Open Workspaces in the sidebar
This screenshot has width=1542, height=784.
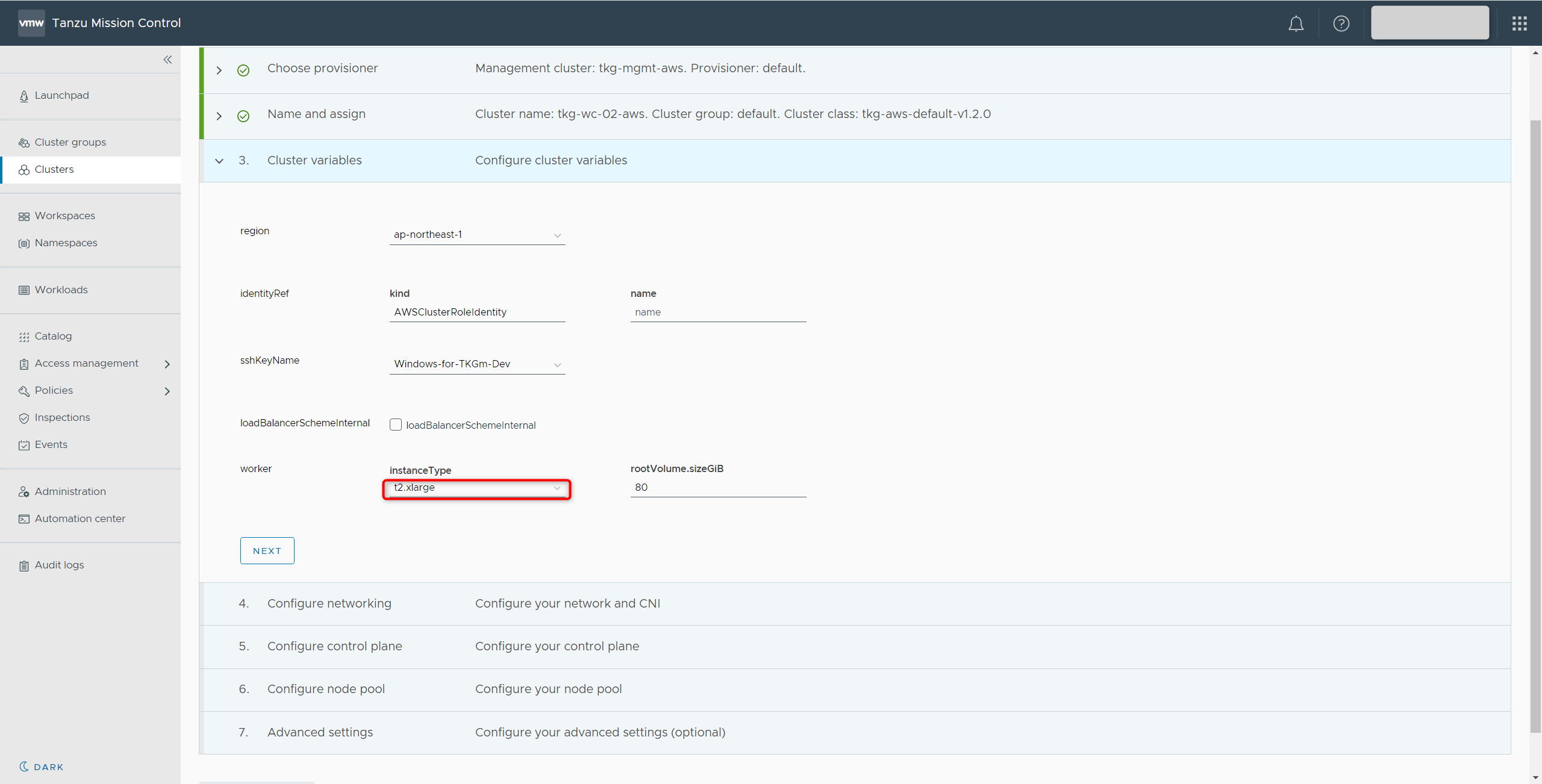64,216
